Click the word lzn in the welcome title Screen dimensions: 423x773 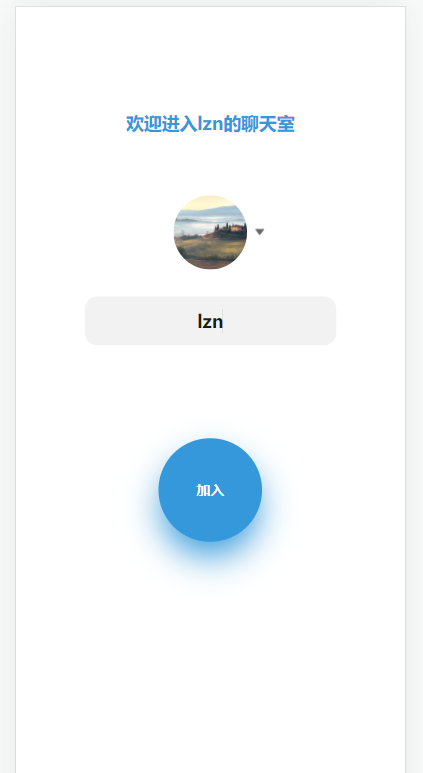click(x=211, y=124)
